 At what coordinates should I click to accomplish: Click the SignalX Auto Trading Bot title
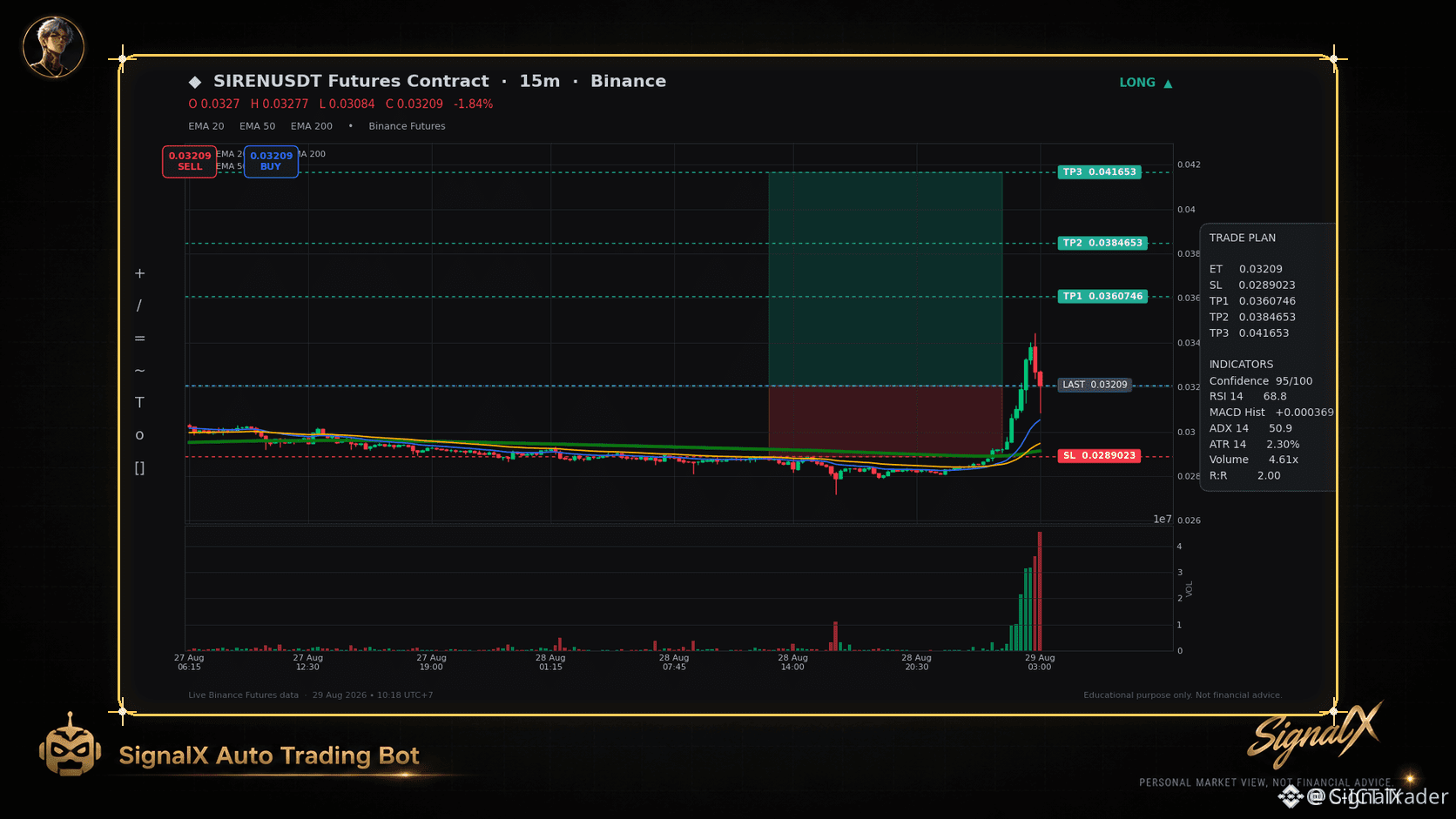coord(269,755)
